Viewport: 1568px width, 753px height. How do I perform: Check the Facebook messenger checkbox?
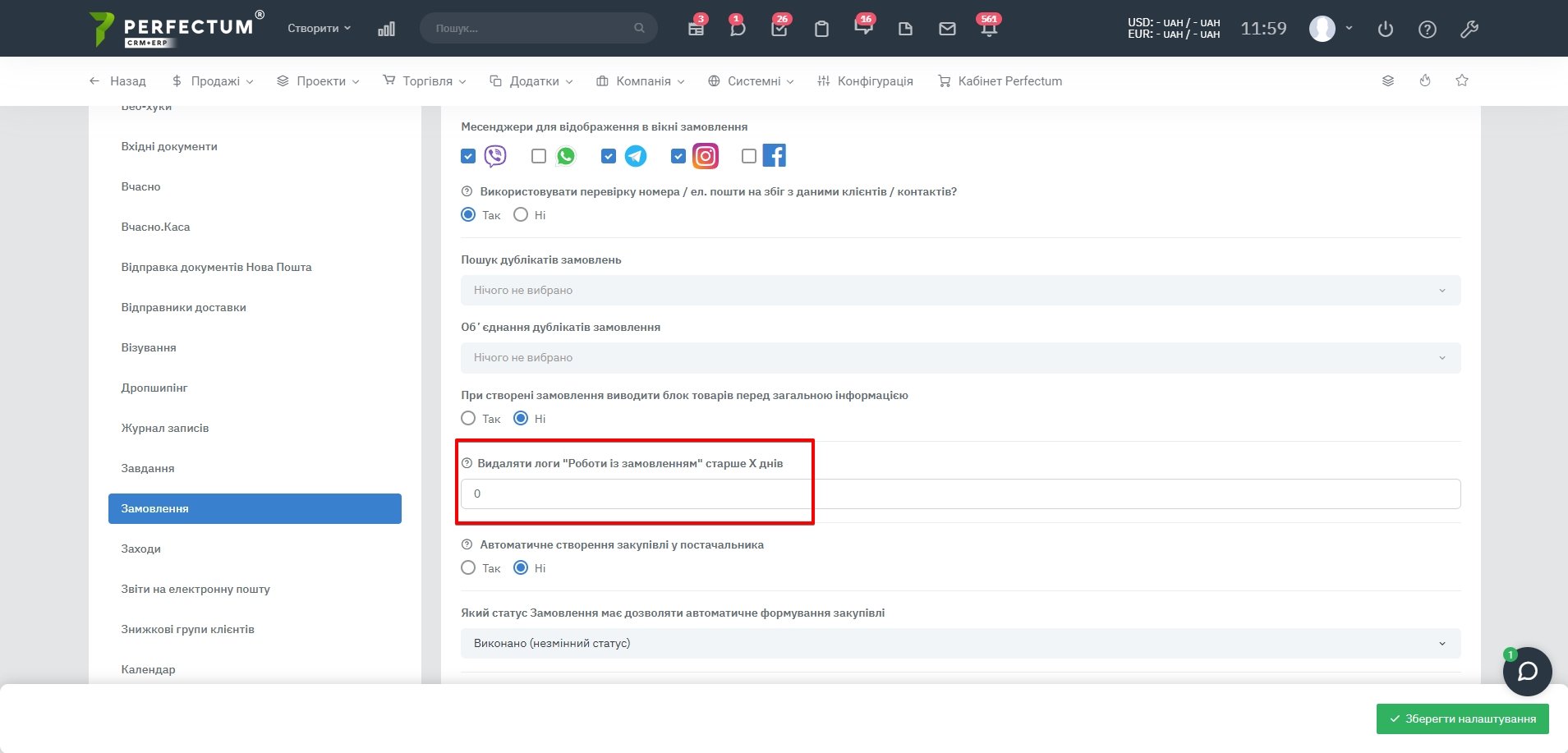click(x=748, y=156)
